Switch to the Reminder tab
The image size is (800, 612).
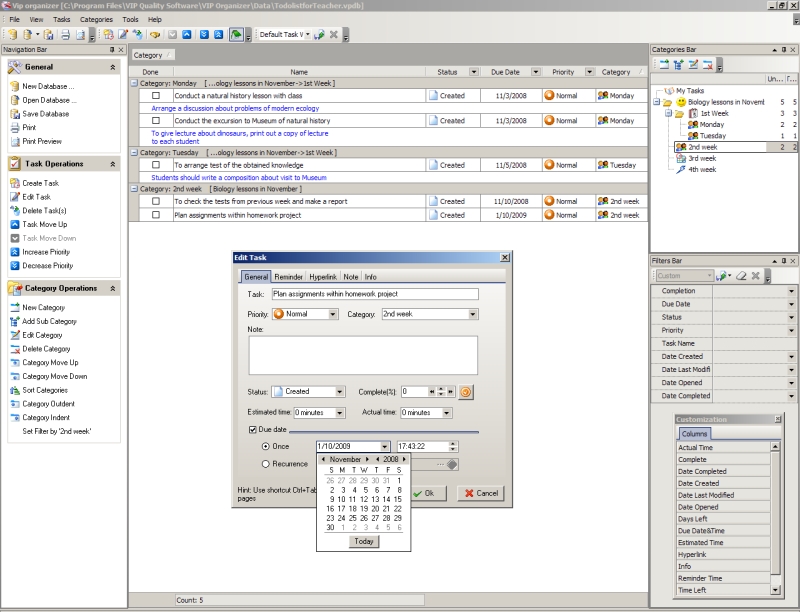click(x=288, y=276)
